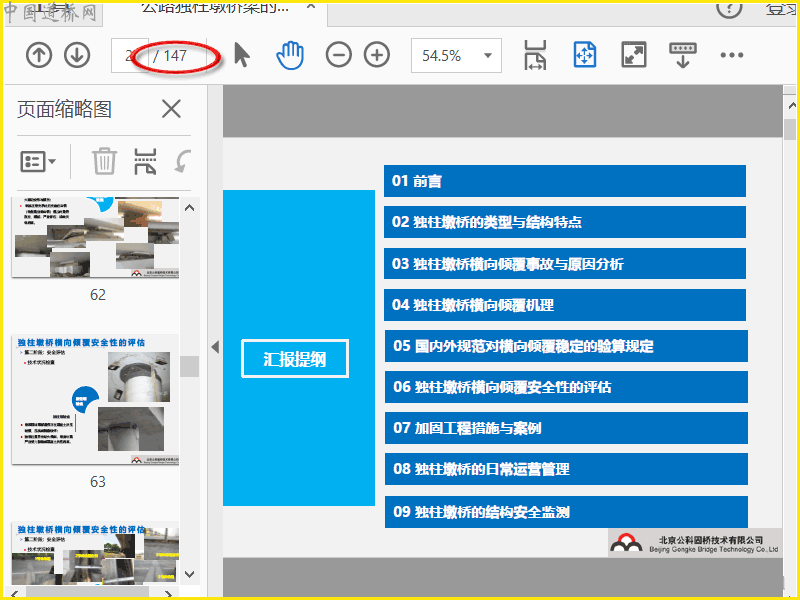Click 04 独柱墩桥横向倾覆机理

pos(565,305)
